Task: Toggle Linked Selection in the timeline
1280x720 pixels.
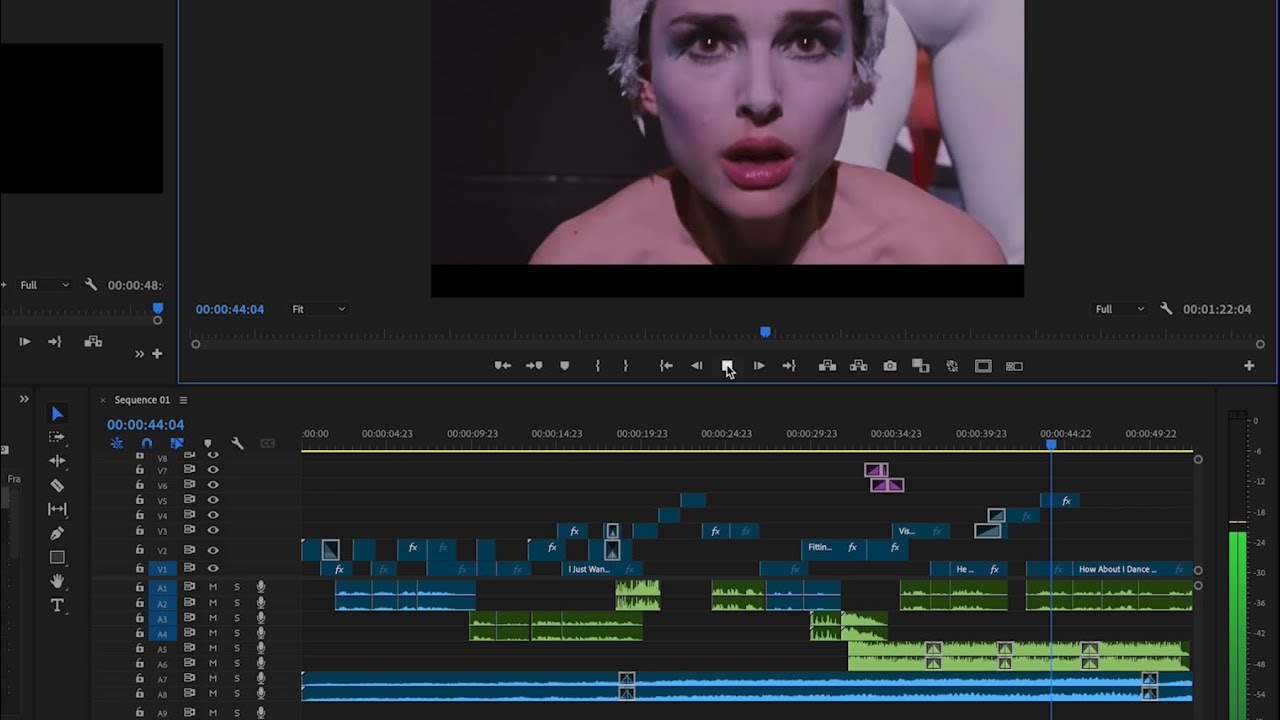Action: point(177,443)
